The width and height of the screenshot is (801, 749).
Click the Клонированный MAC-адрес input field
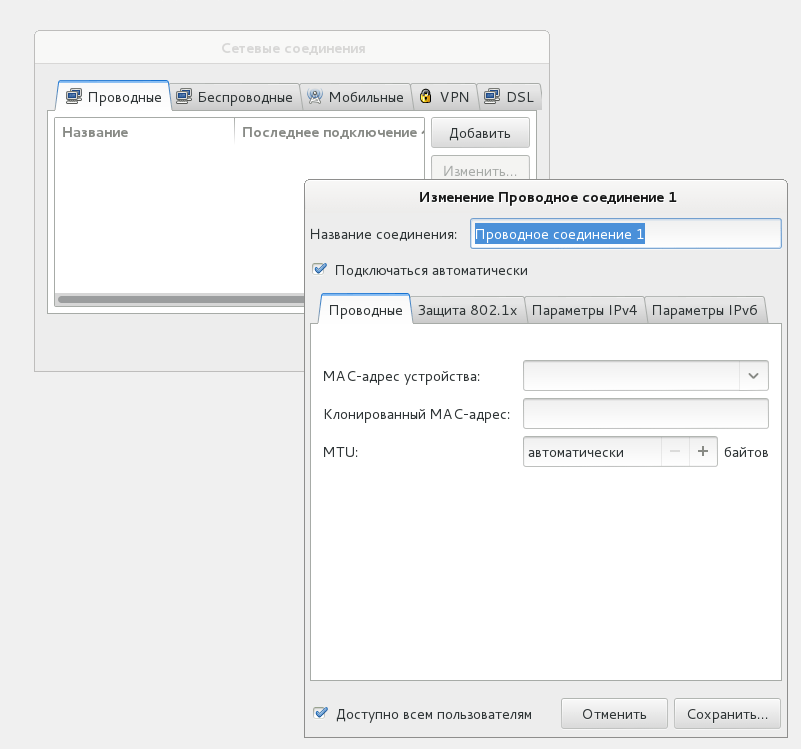(x=646, y=413)
